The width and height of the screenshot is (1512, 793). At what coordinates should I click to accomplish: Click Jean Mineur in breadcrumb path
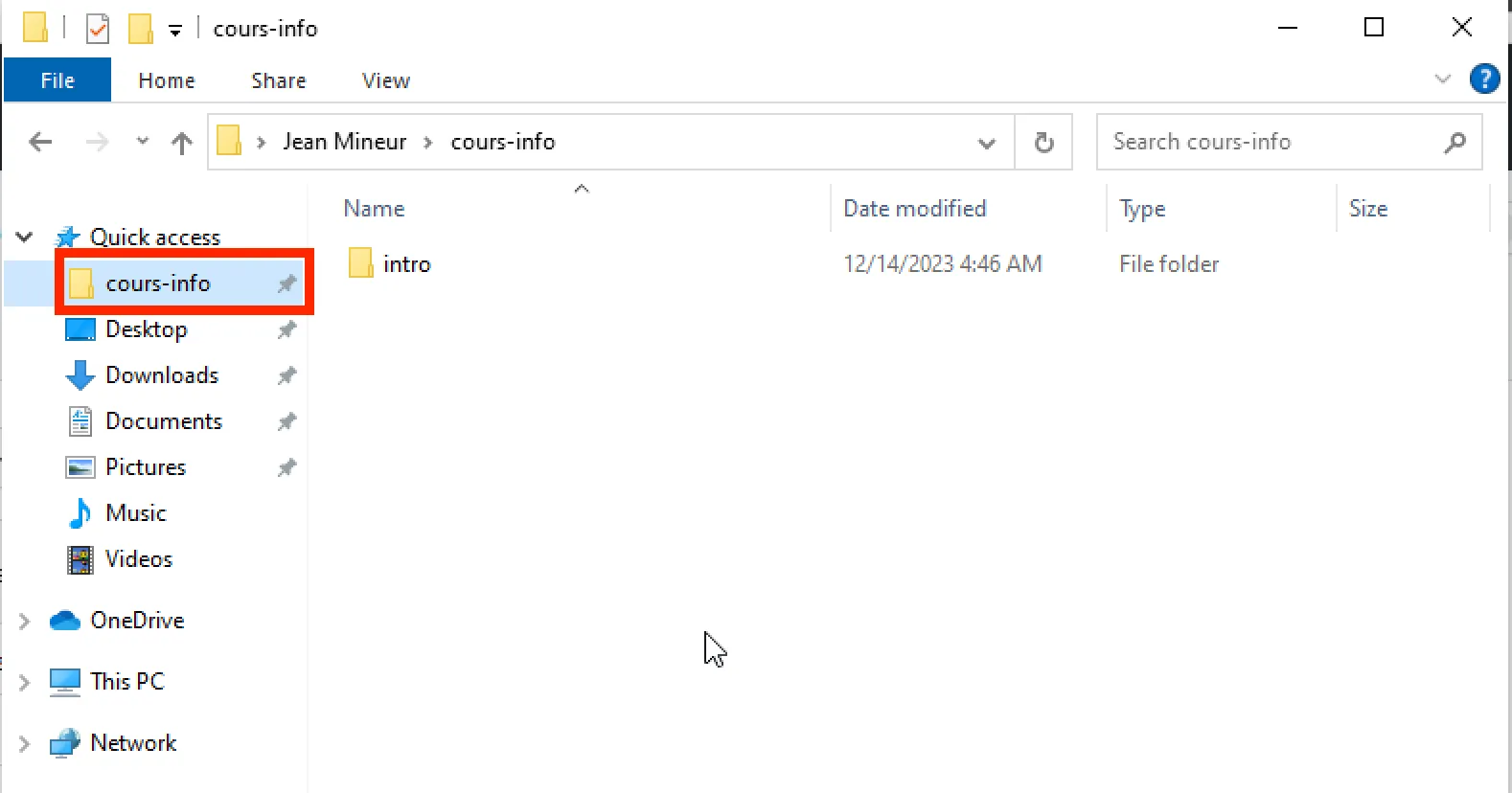coord(344,142)
